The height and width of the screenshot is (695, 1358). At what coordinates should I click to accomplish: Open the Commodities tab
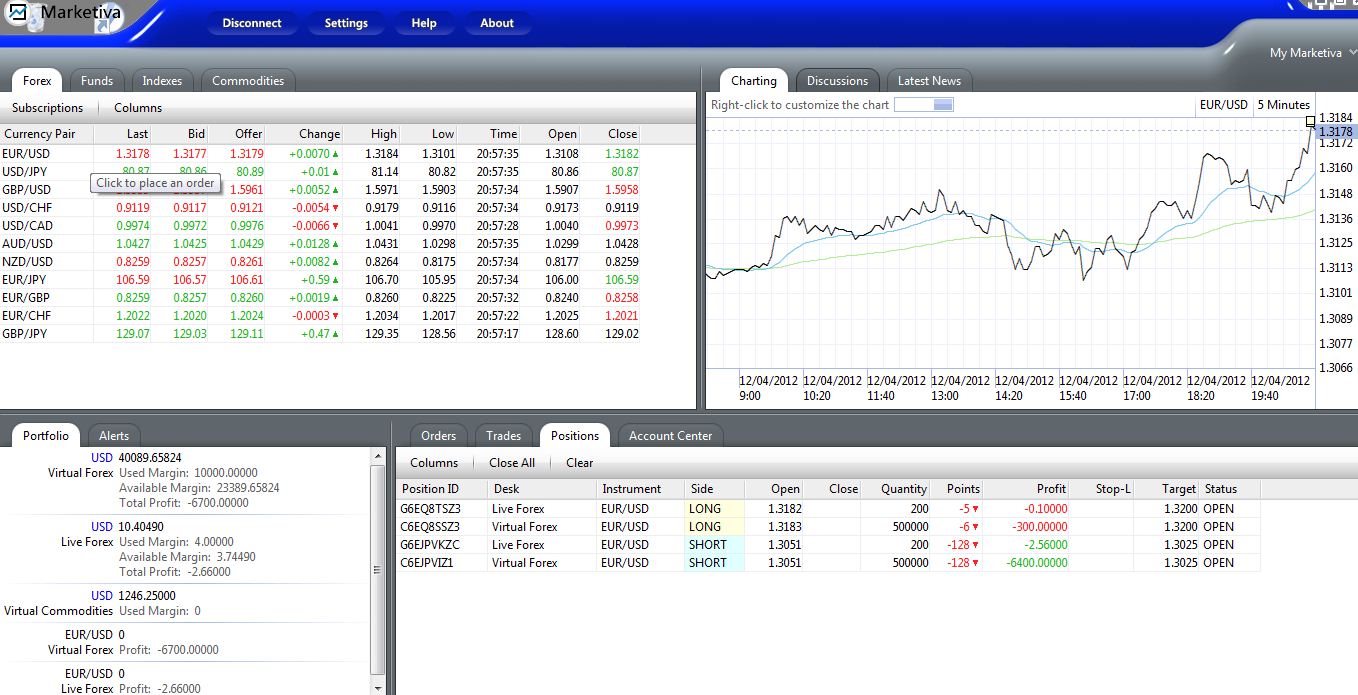point(248,81)
